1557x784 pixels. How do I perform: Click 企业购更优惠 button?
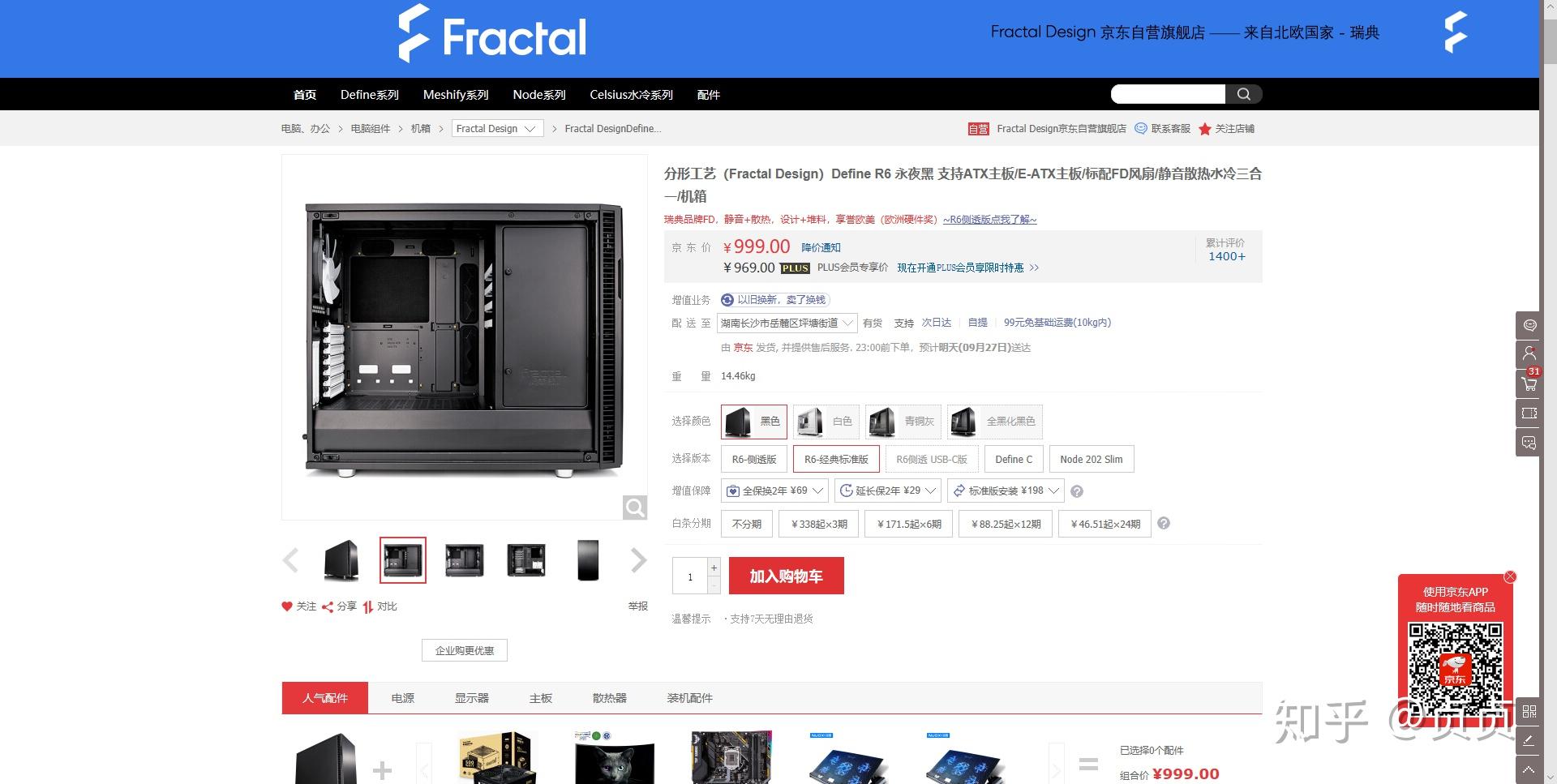tap(465, 650)
